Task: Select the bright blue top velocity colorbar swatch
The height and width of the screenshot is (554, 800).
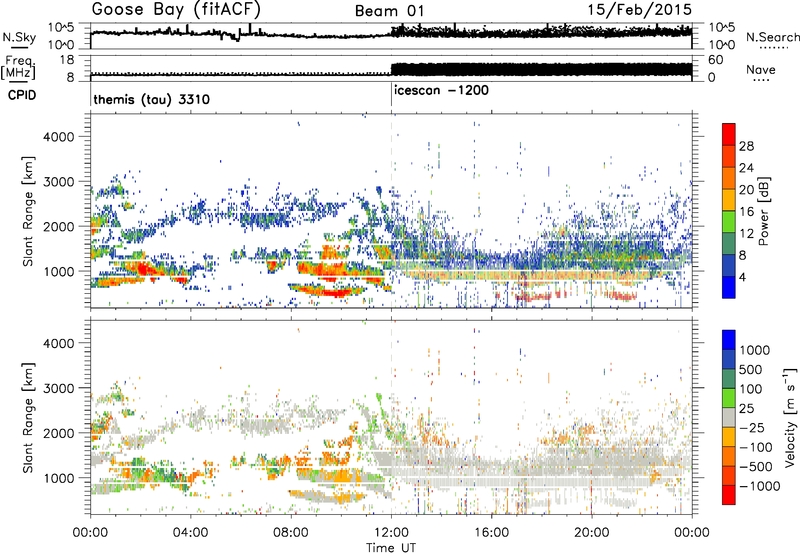Action: click(729, 340)
